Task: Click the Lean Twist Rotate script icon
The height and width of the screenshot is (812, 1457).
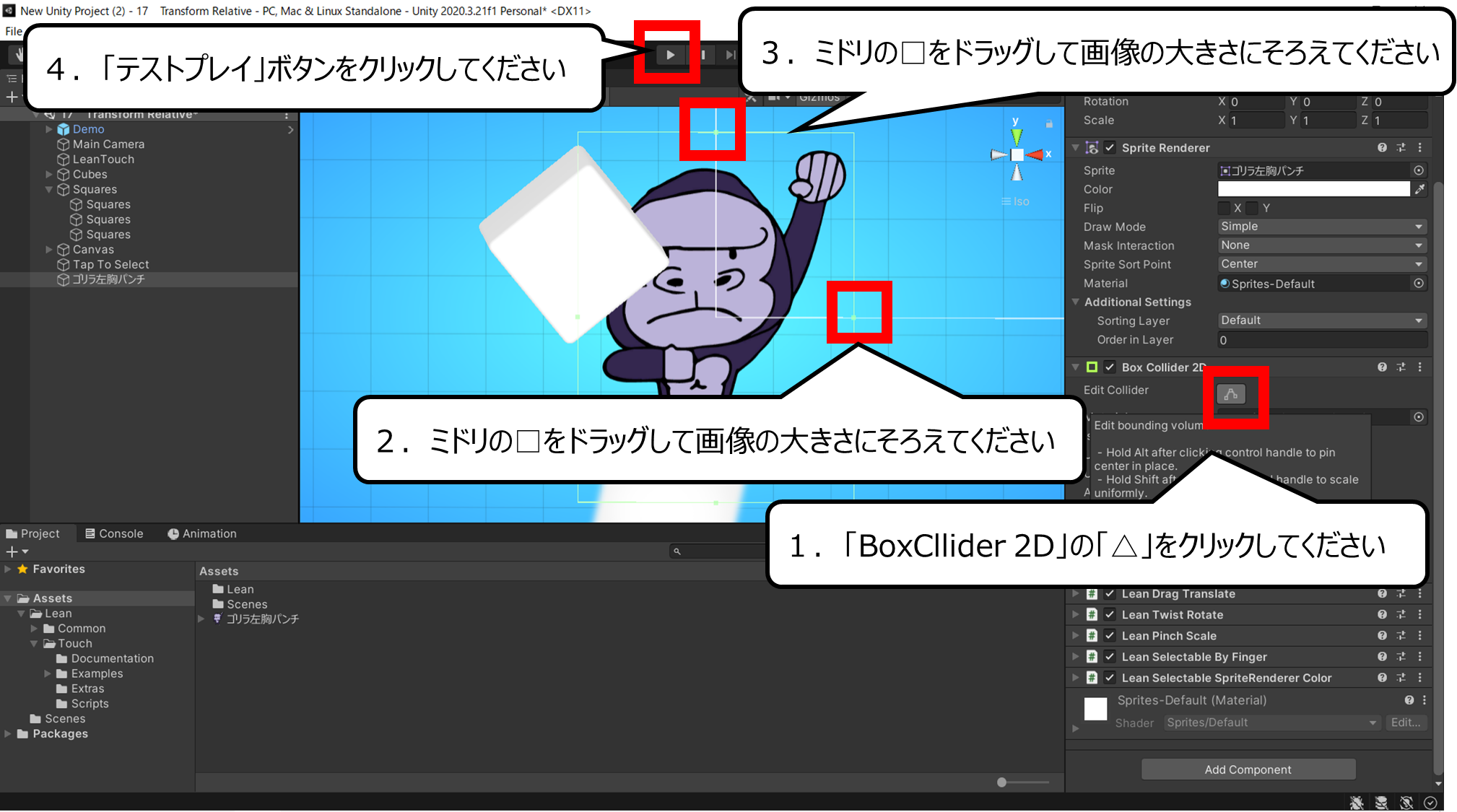Action: coord(1092,614)
